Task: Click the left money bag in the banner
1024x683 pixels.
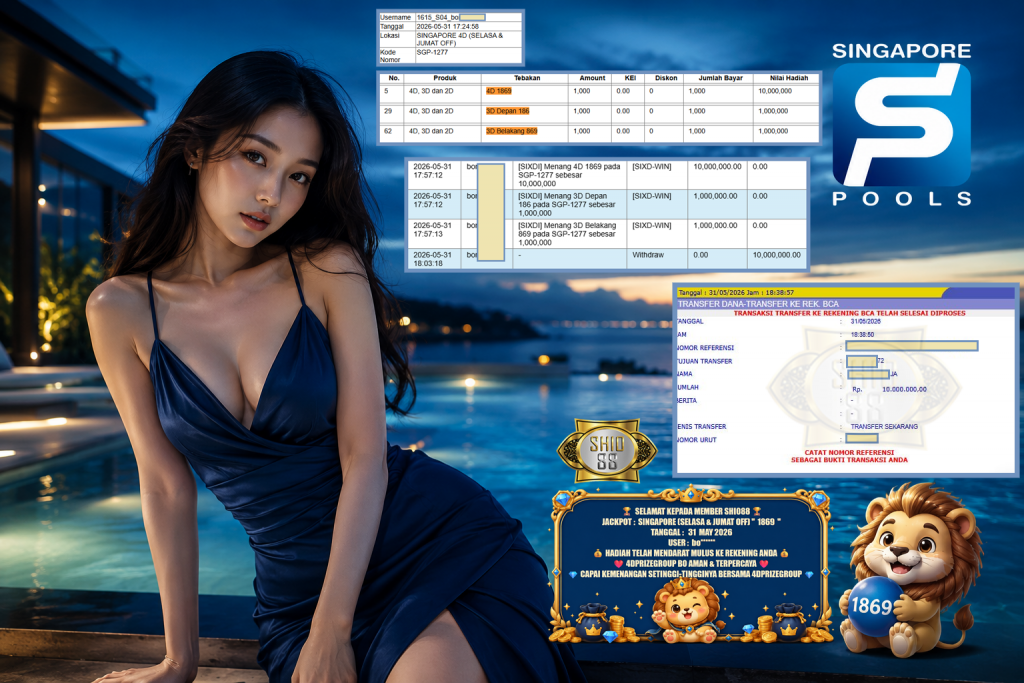Action: (x=592, y=622)
